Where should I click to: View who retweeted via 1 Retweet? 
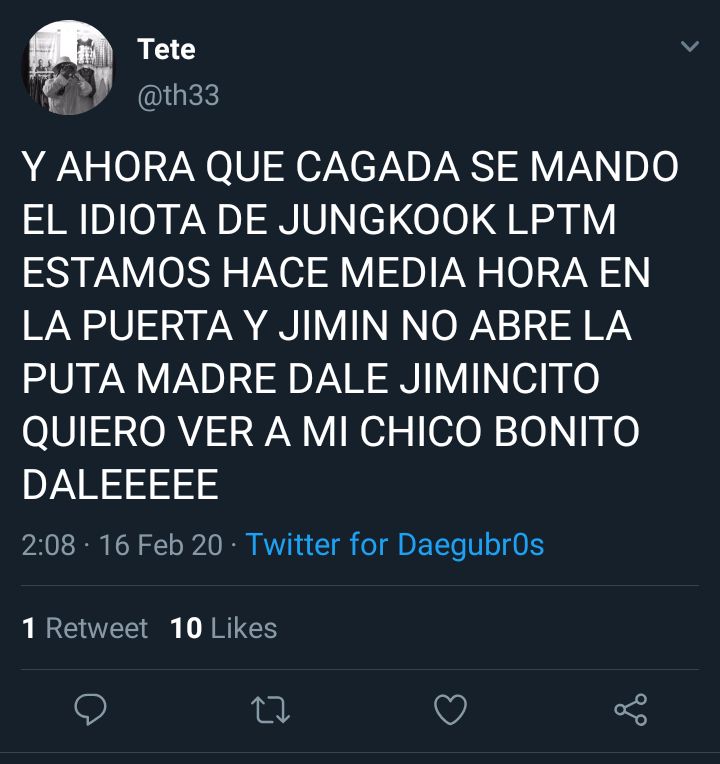[85, 628]
